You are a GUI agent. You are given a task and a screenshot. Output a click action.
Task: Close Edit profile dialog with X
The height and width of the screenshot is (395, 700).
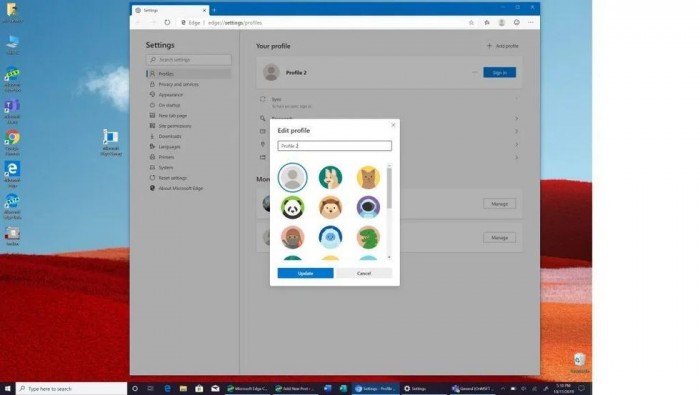(393, 125)
